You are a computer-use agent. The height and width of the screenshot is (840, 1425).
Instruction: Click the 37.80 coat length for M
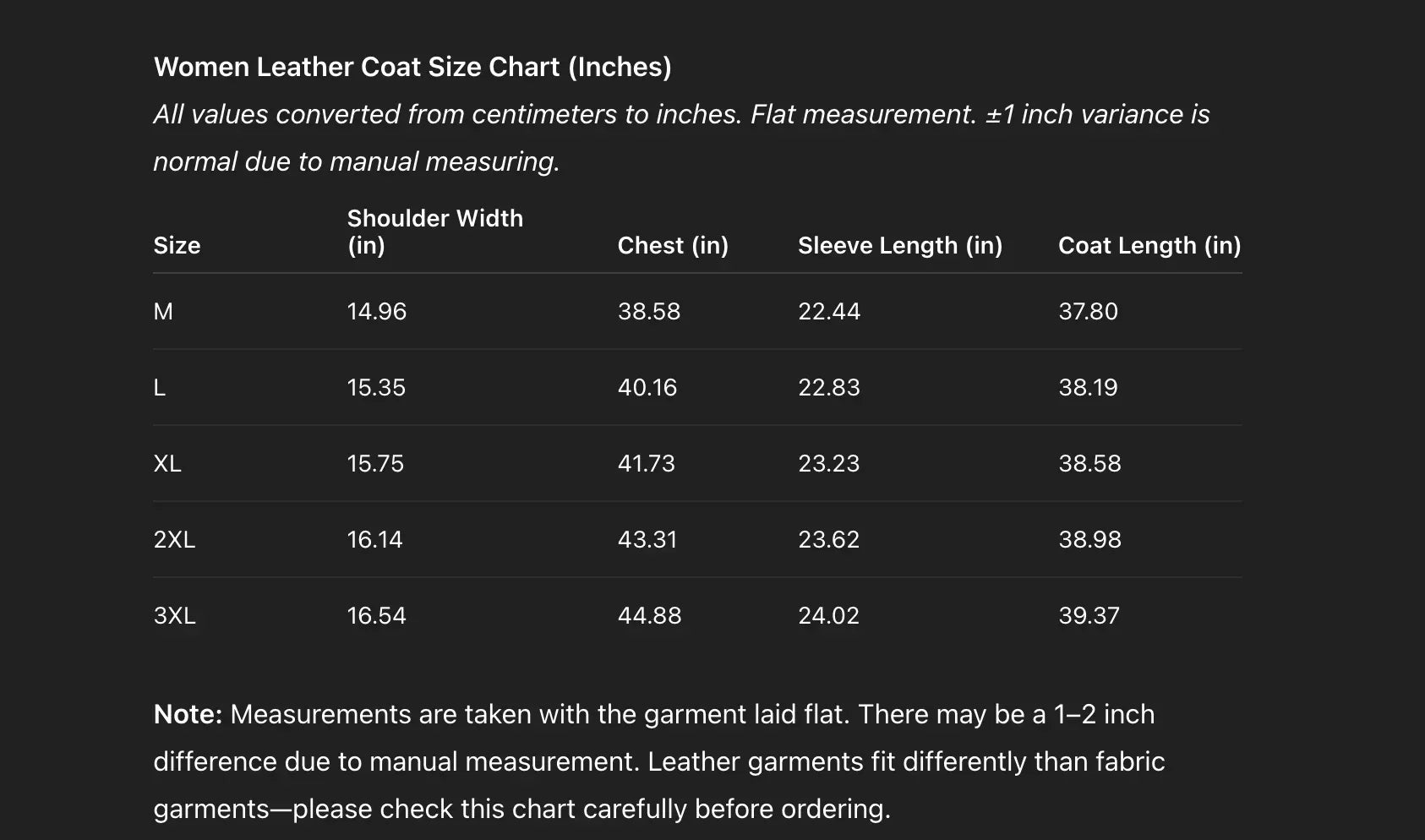click(1088, 311)
